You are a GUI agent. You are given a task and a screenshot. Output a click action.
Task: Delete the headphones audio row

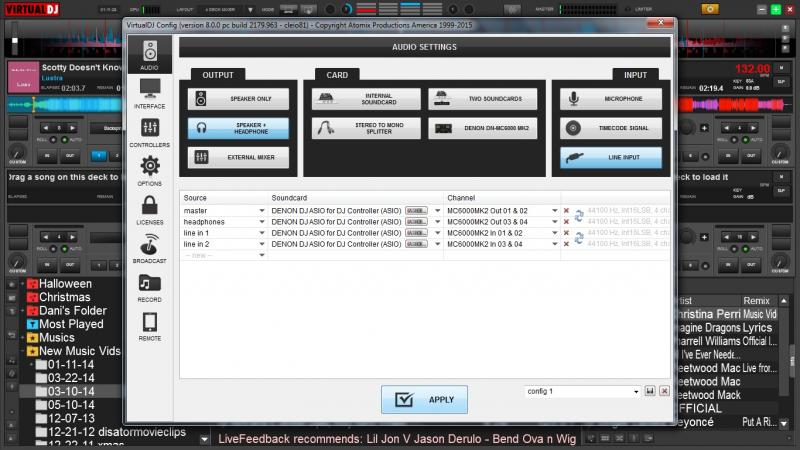point(566,222)
